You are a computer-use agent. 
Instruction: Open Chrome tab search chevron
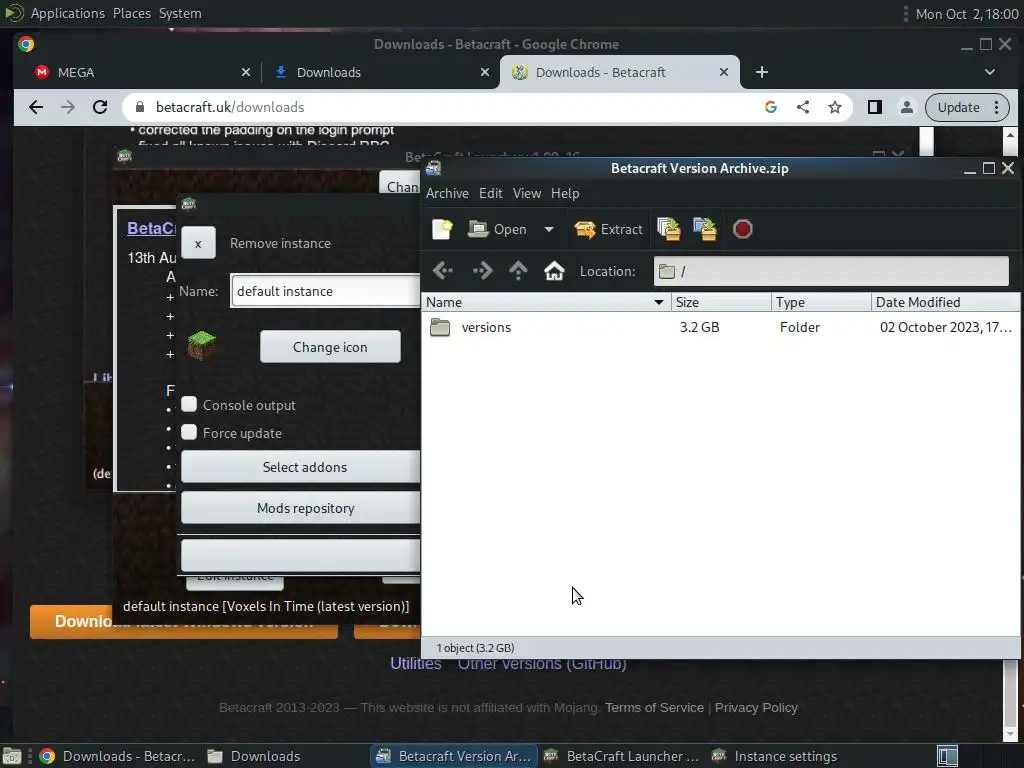990,72
